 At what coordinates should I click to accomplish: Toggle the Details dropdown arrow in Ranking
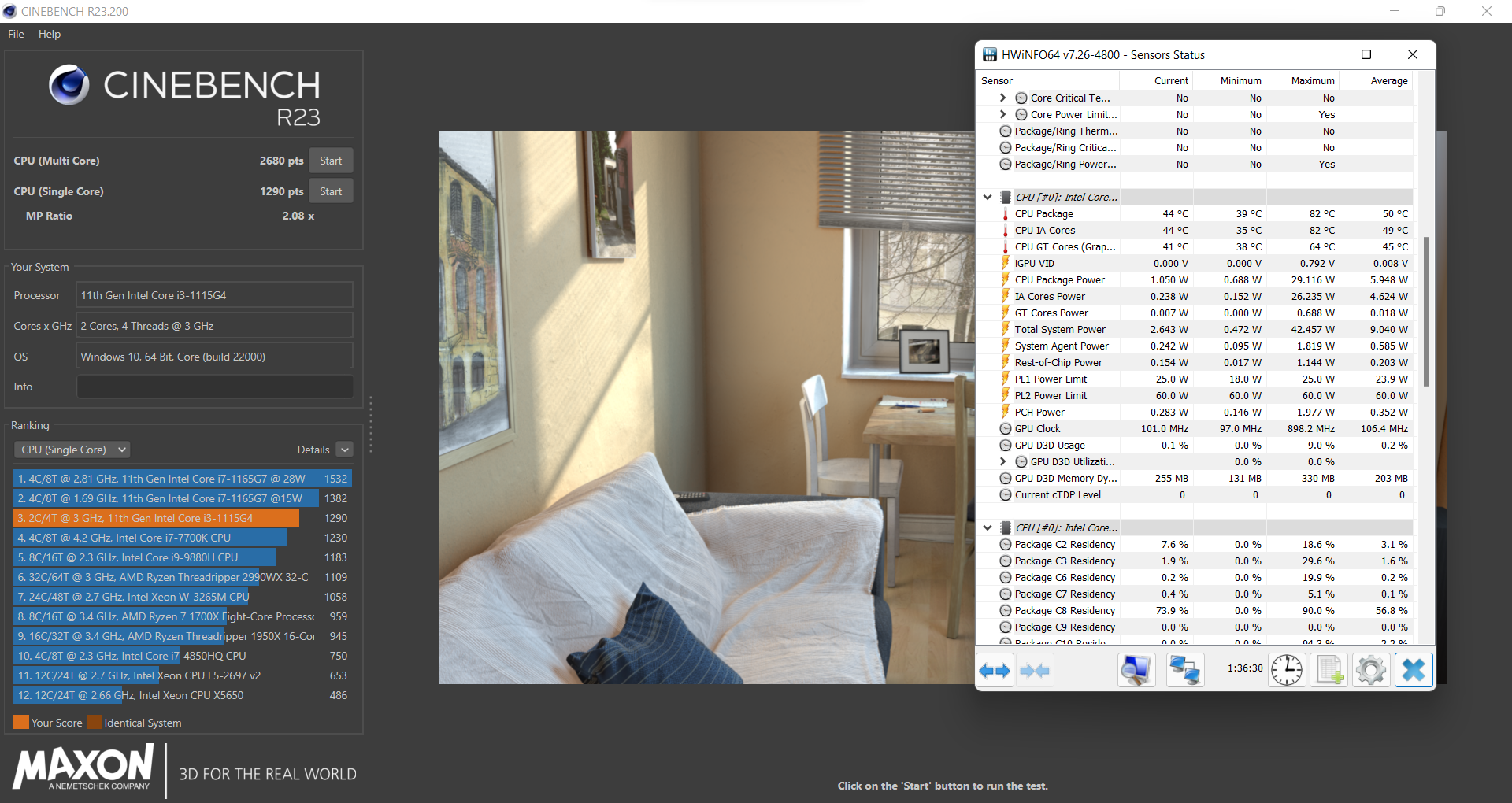(345, 450)
